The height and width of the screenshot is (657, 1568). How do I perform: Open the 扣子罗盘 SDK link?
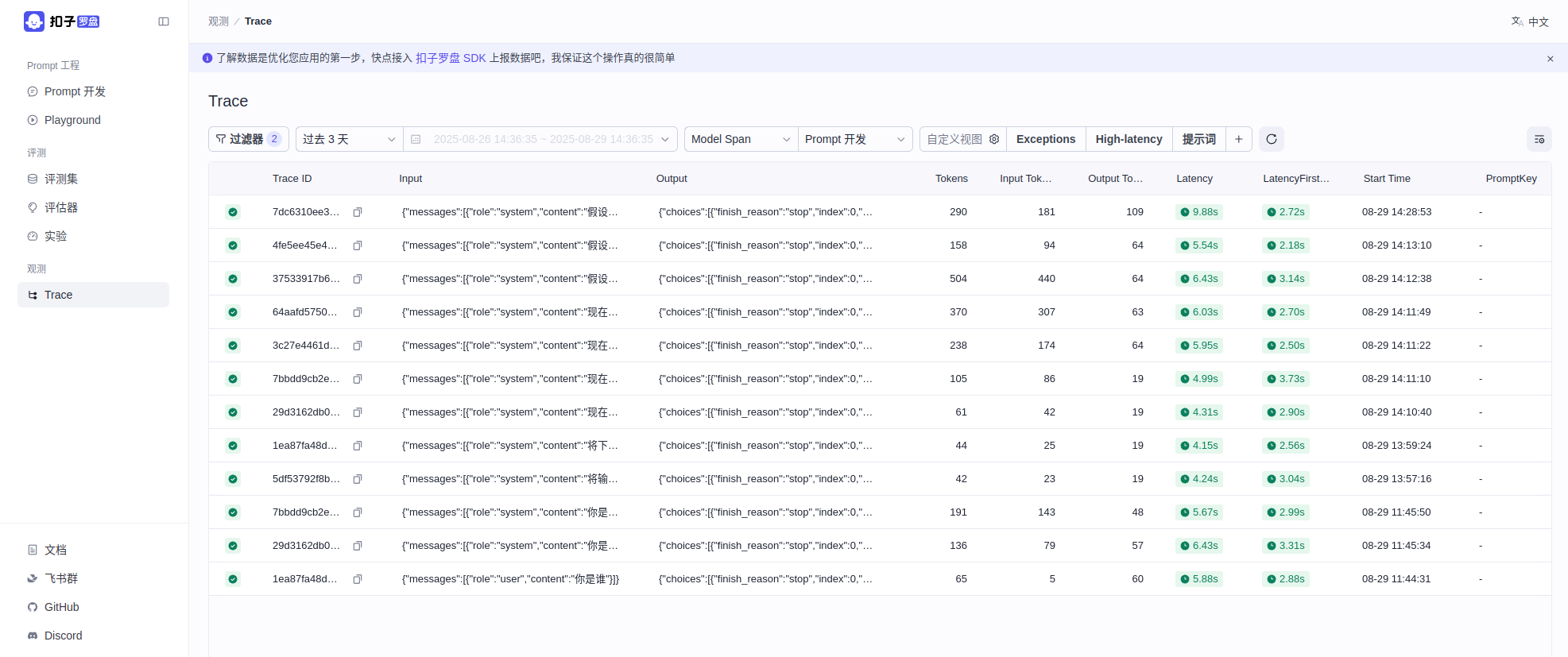(x=451, y=58)
